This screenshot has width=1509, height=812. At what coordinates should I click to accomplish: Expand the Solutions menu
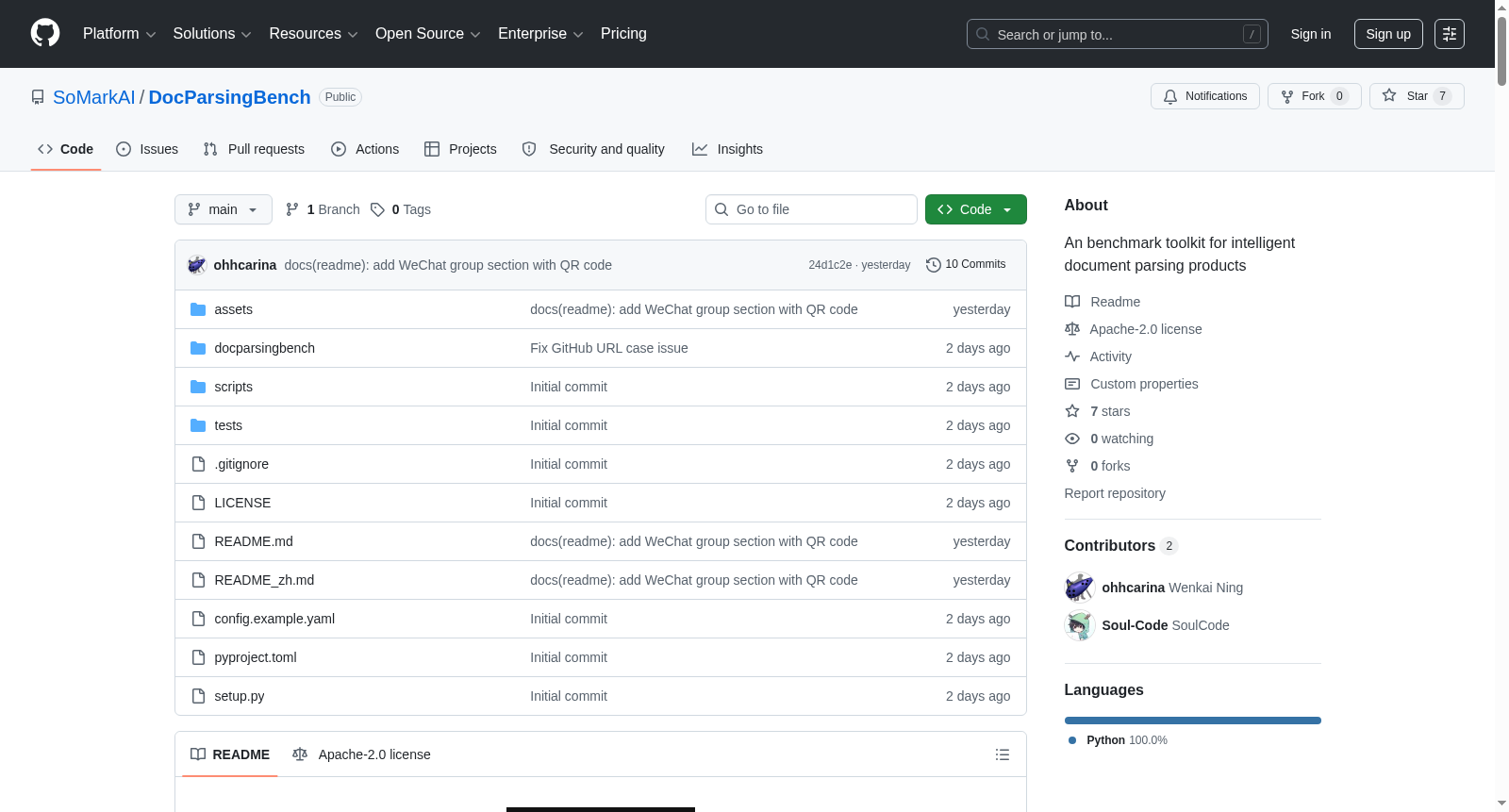point(212,34)
